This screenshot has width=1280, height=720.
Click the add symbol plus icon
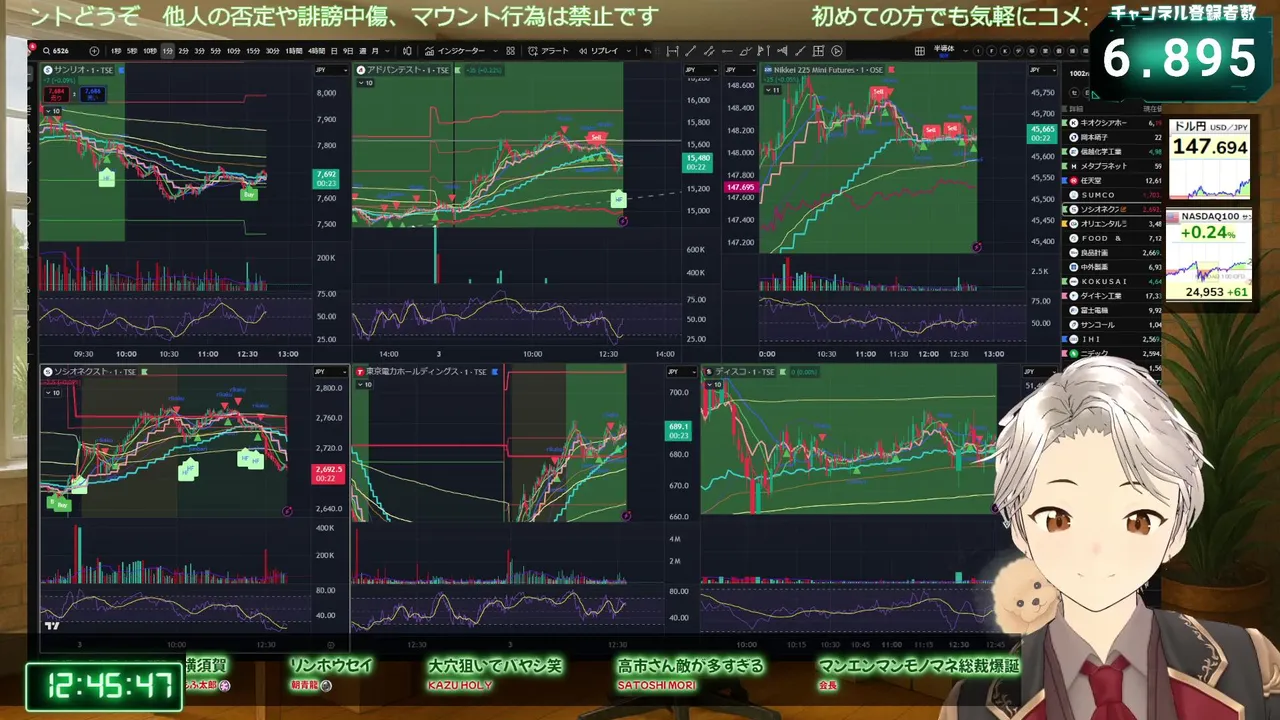point(94,51)
